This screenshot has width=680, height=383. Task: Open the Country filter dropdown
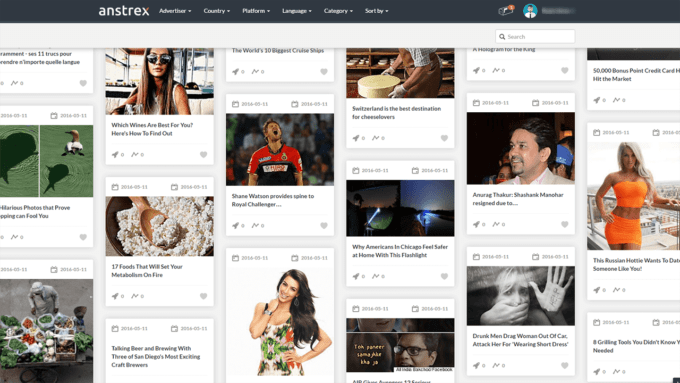tap(216, 11)
